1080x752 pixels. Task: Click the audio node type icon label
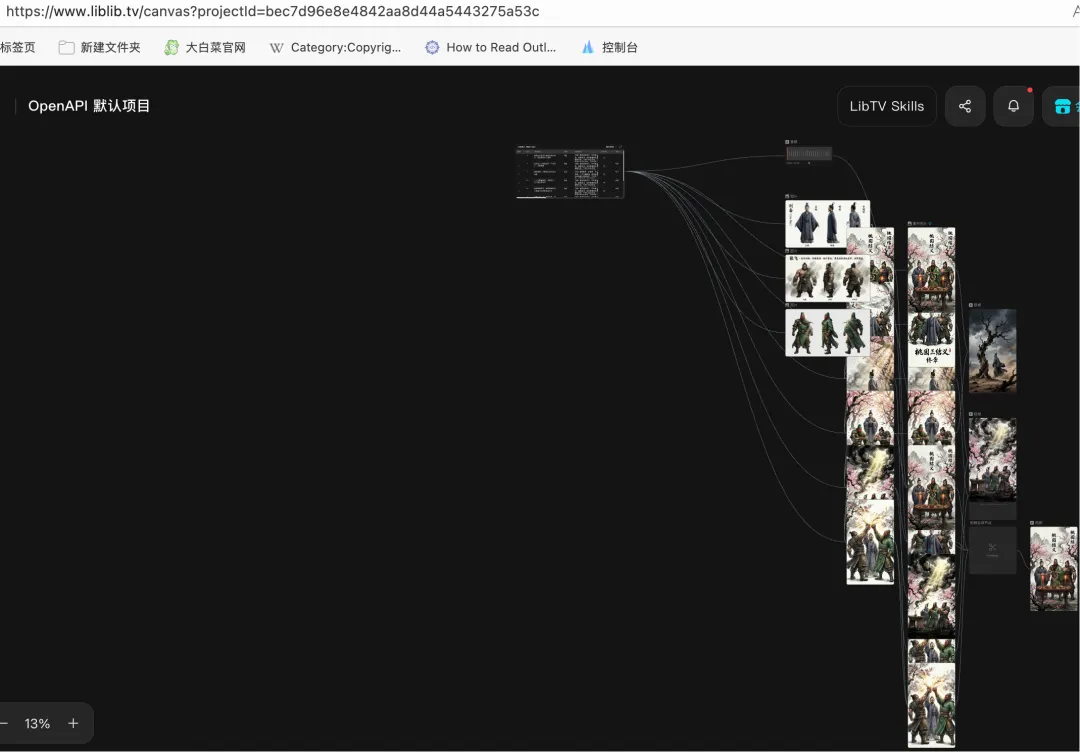click(x=788, y=142)
